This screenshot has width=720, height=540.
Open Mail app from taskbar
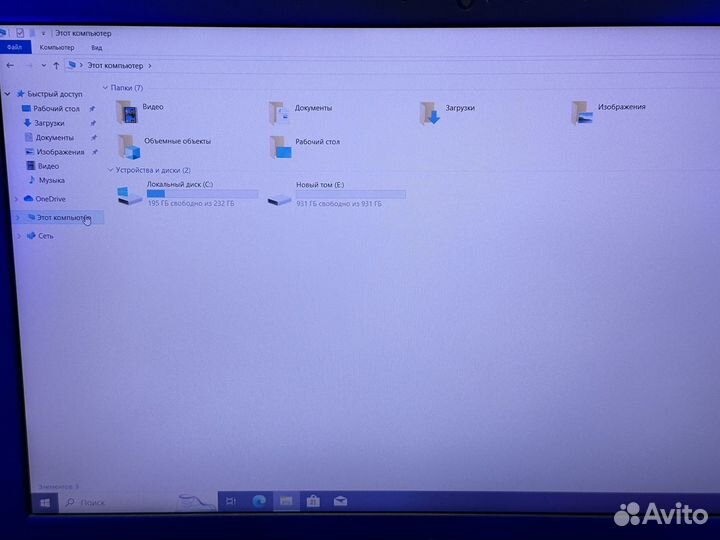(x=340, y=501)
